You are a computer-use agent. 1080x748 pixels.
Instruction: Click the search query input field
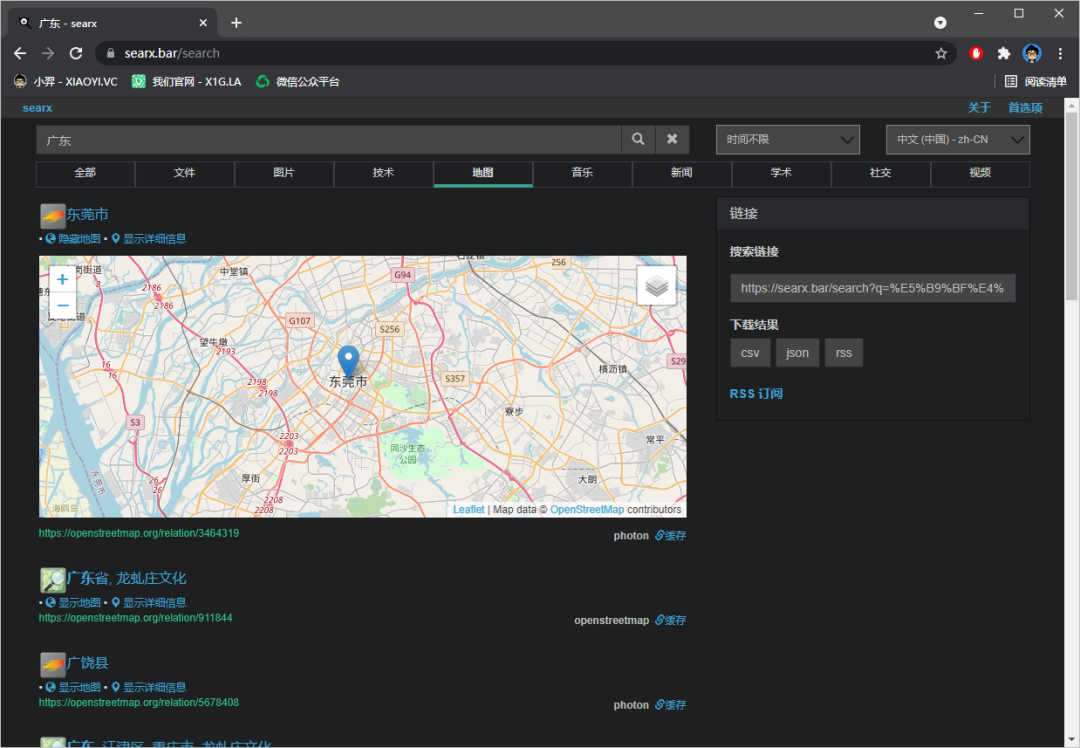(x=328, y=140)
